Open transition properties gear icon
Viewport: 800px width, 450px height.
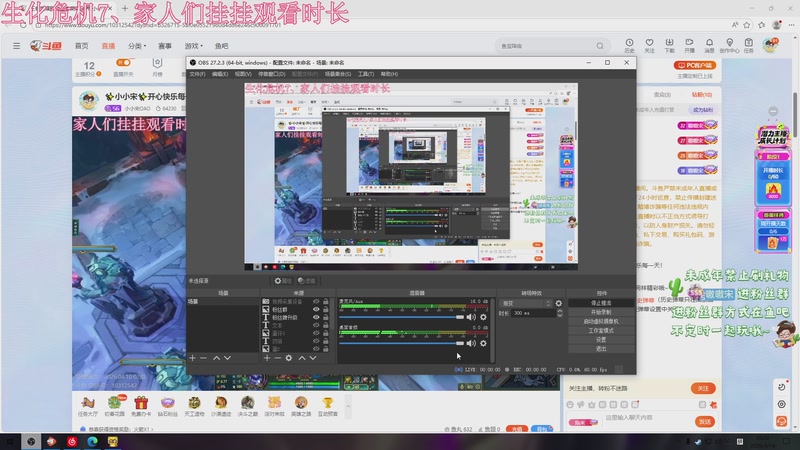point(559,303)
